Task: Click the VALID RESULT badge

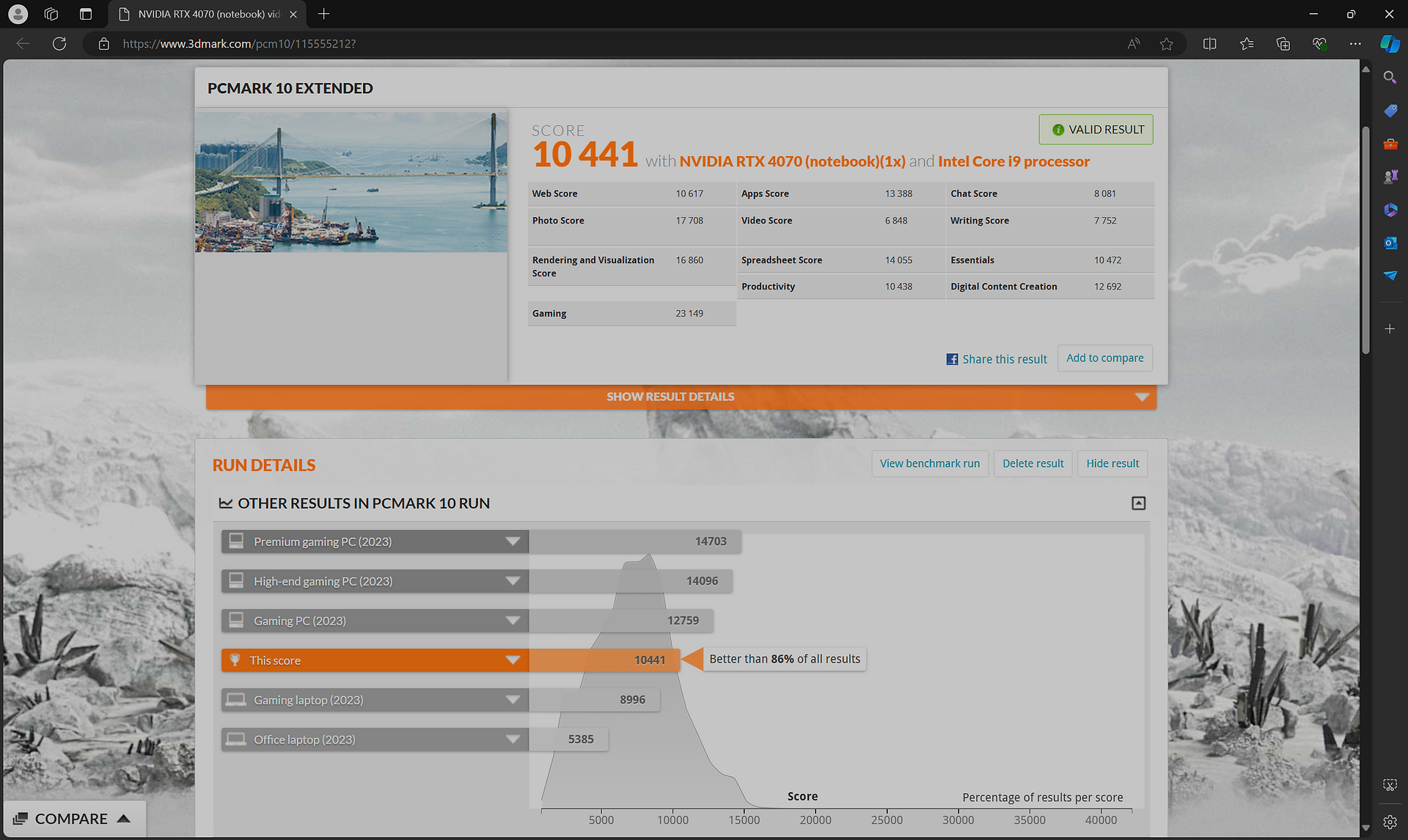Action: pos(1096,130)
